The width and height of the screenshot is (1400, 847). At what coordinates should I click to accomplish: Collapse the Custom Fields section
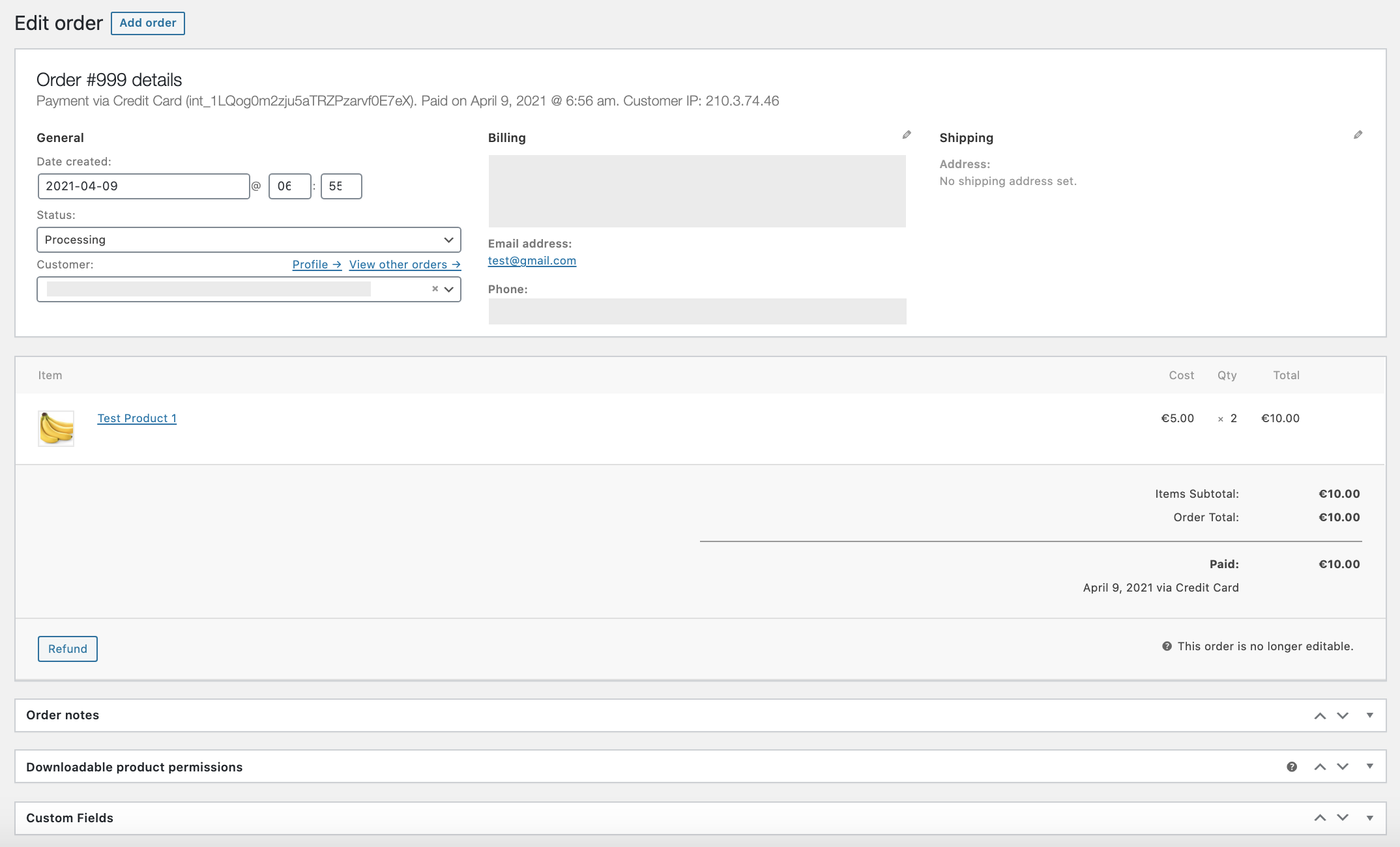[1369, 818]
